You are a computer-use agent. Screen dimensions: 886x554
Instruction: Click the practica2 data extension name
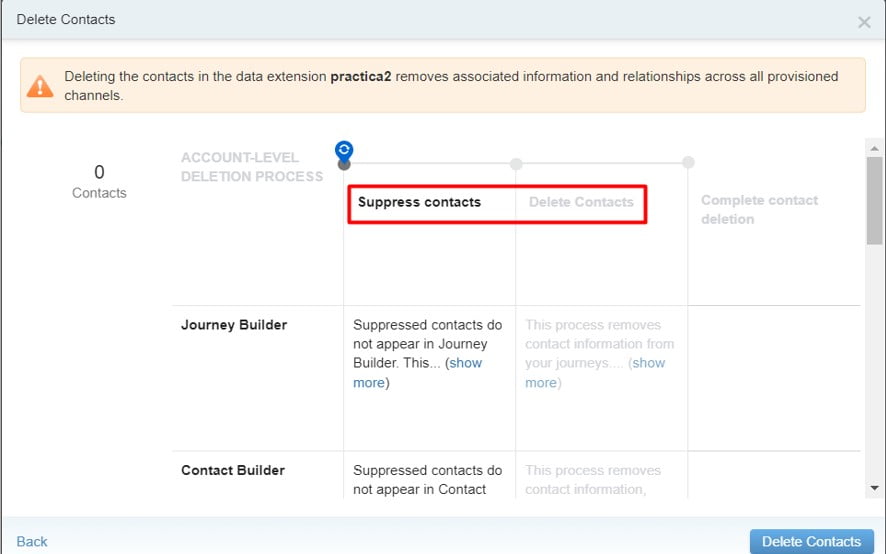point(361,76)
